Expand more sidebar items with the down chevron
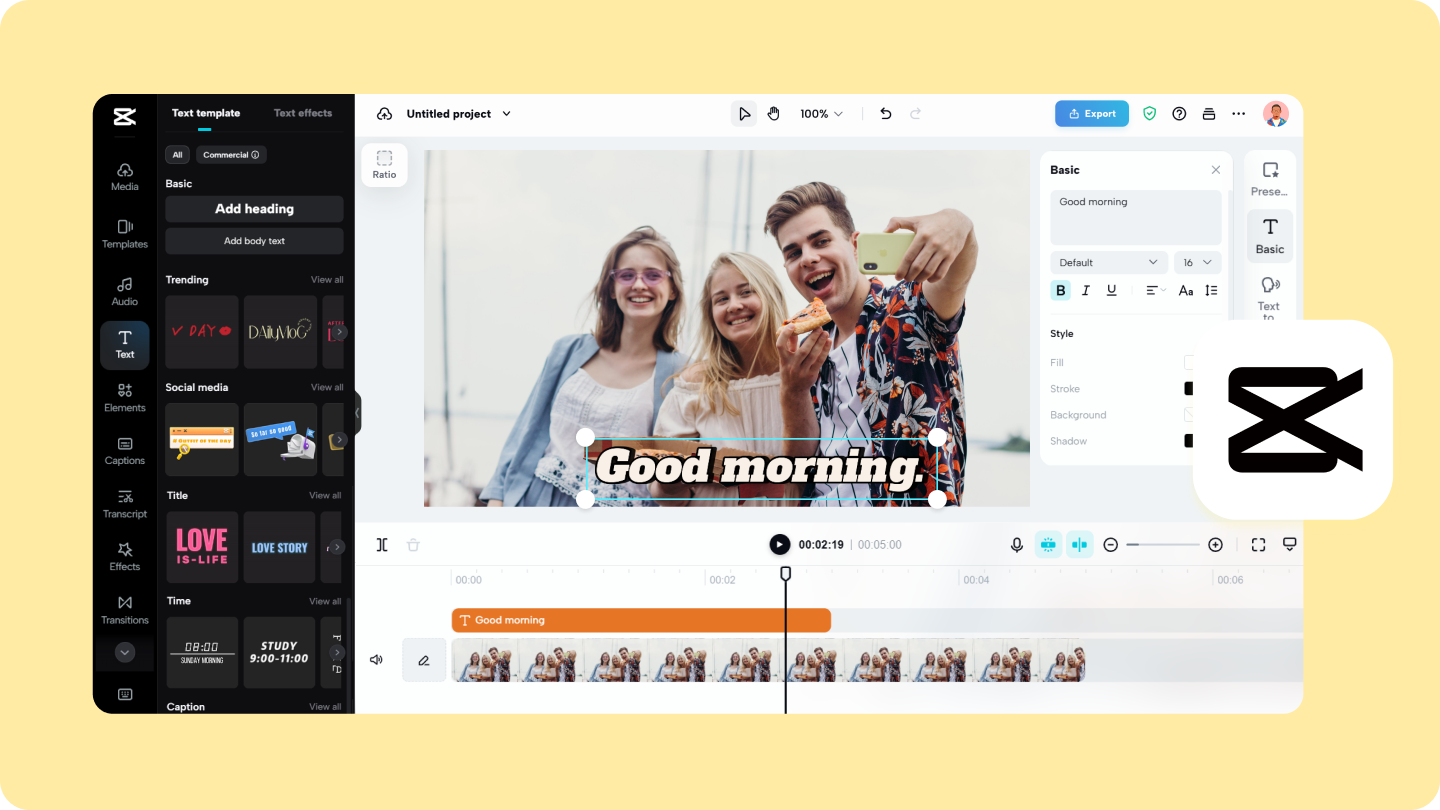The width and height of the screenshot is (1440, 810). click(125, 652)
